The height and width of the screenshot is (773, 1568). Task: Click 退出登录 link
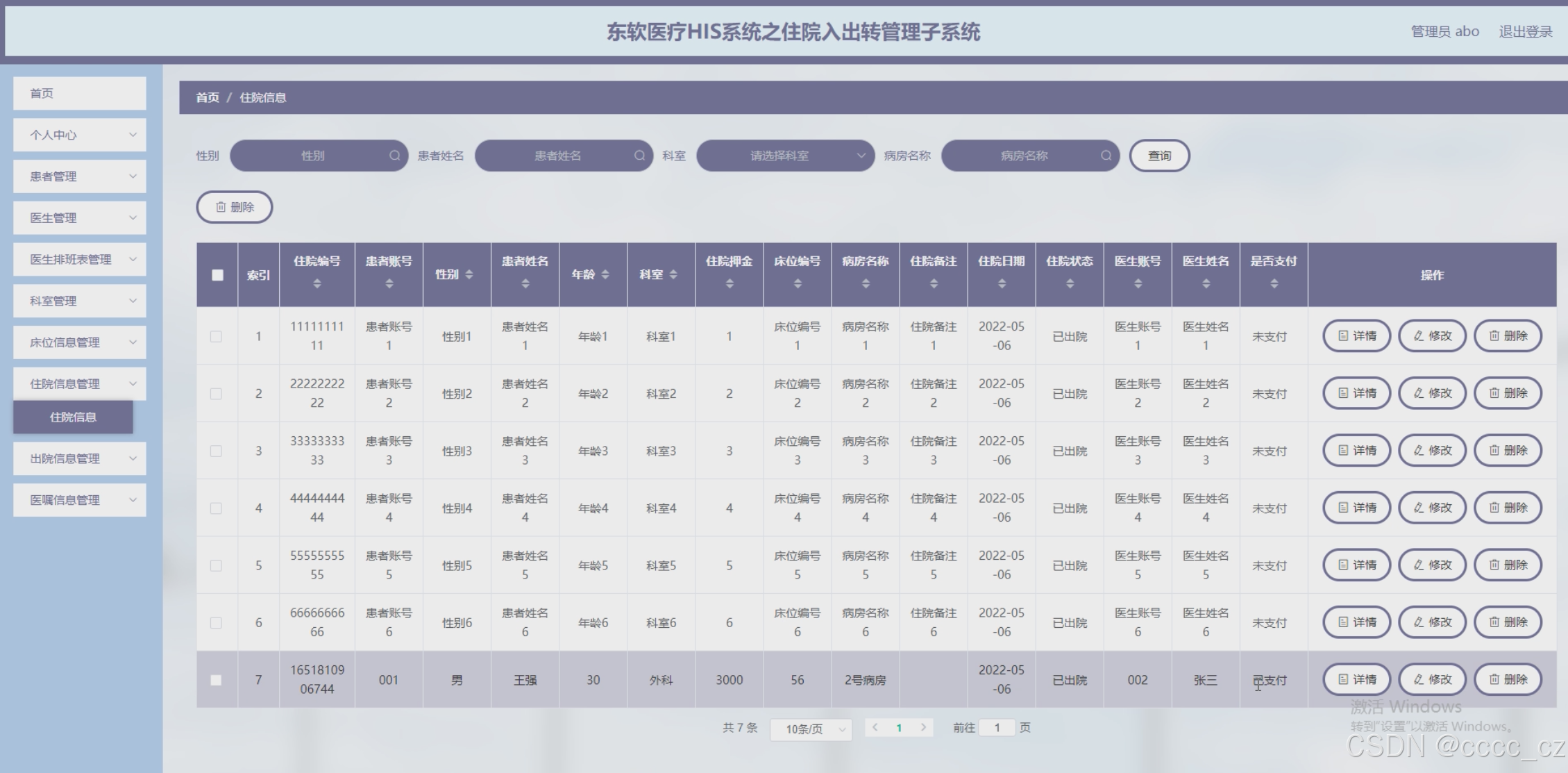pos(1525,31)
